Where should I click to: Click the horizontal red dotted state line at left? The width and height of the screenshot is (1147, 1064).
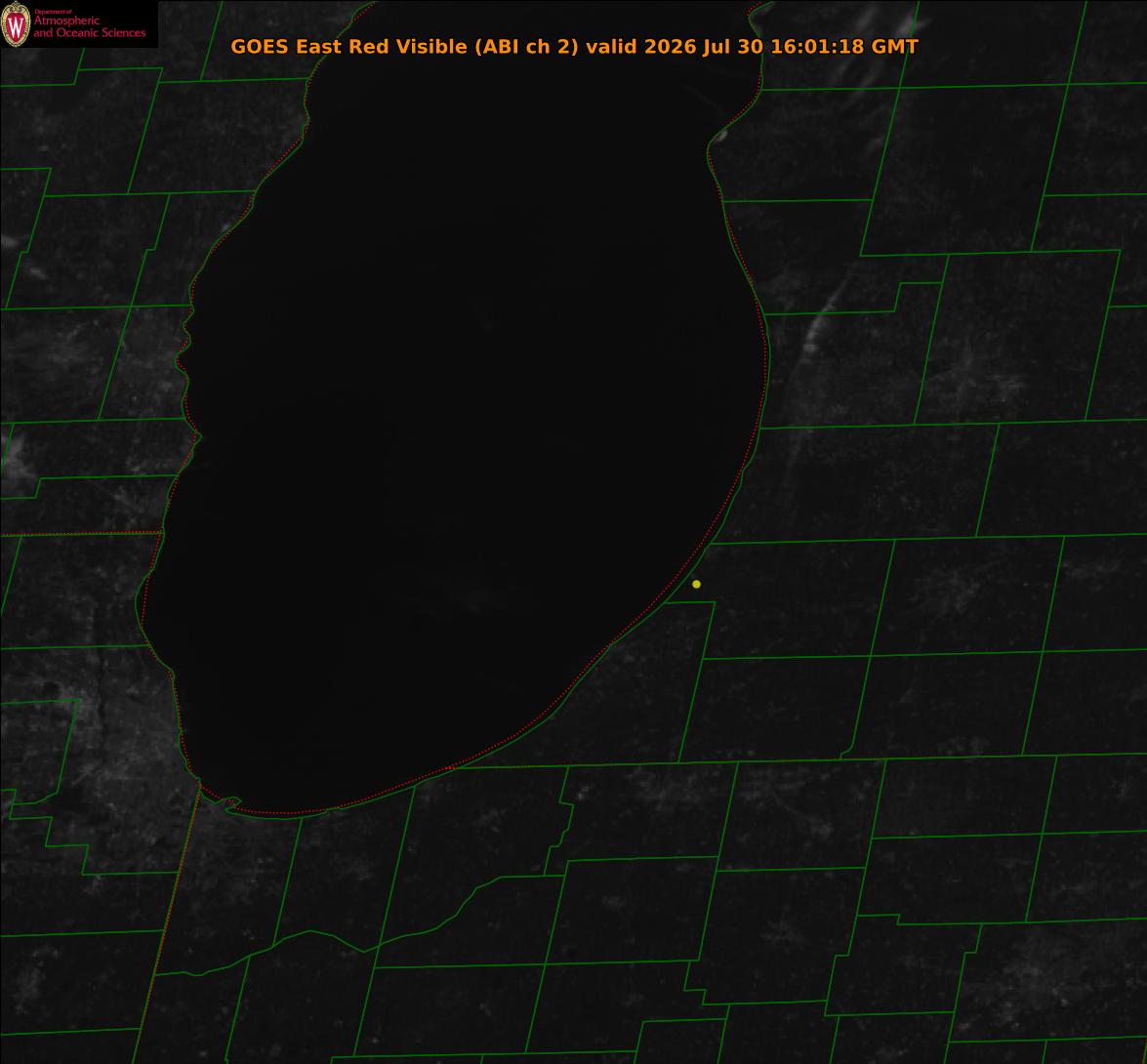click(x=81, y=534)
